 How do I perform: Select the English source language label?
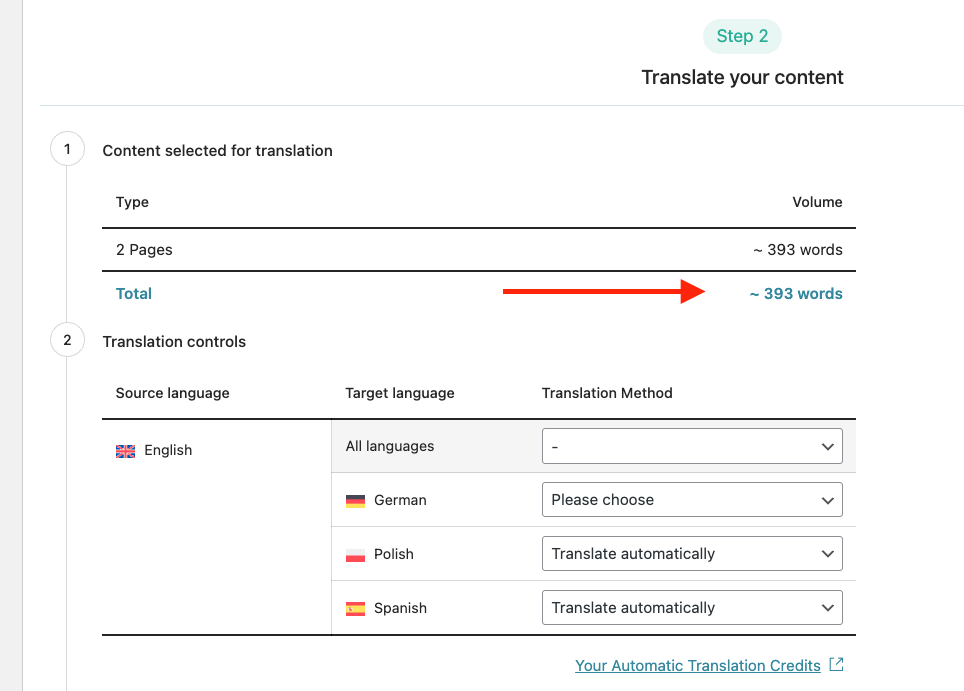[168, 450]
